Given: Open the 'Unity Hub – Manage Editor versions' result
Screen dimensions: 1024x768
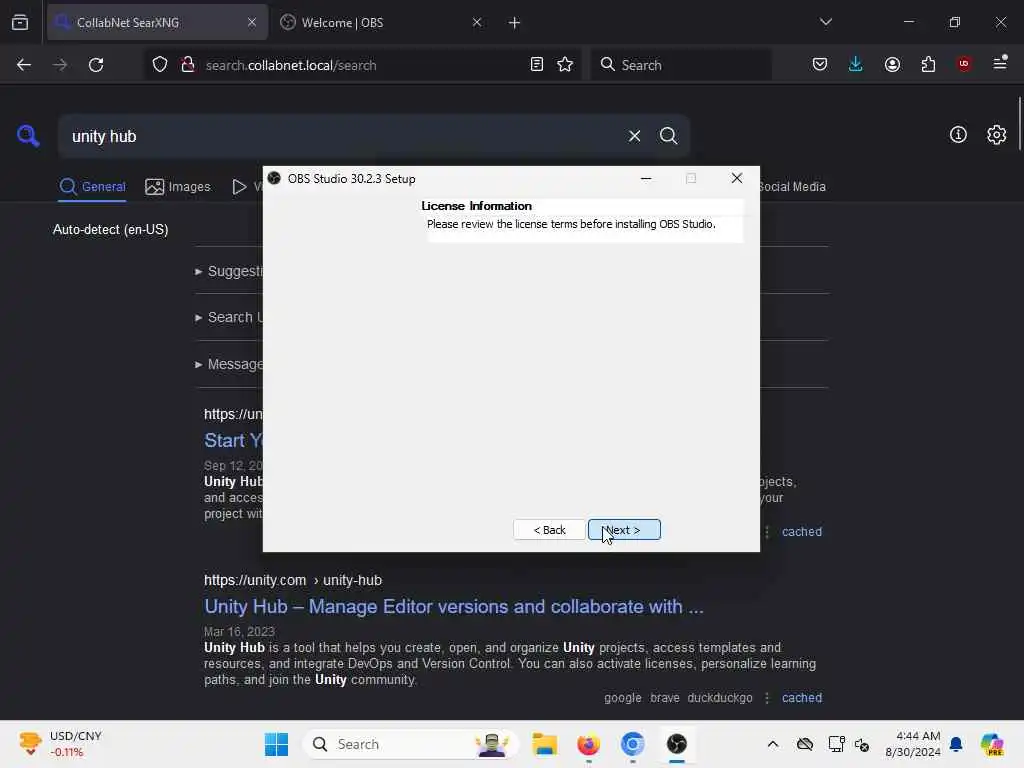Looking at the screenshot, I should 454,606.
